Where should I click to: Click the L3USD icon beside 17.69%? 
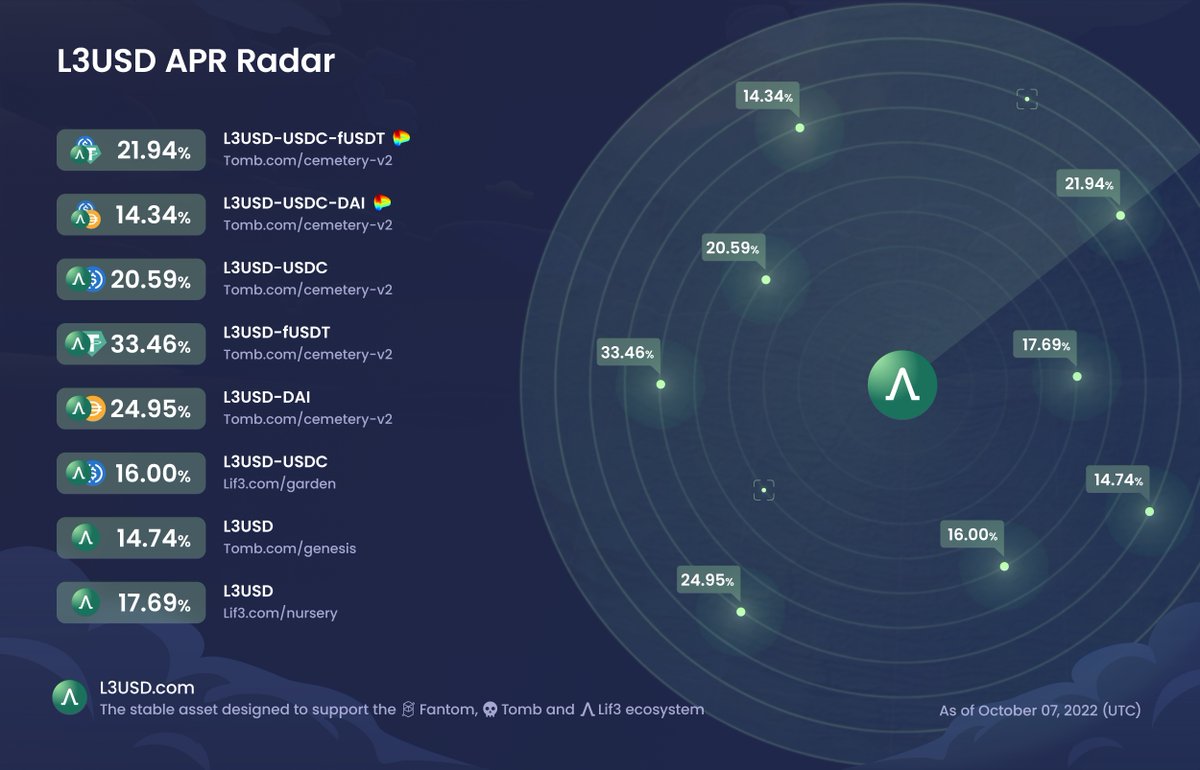85,603
